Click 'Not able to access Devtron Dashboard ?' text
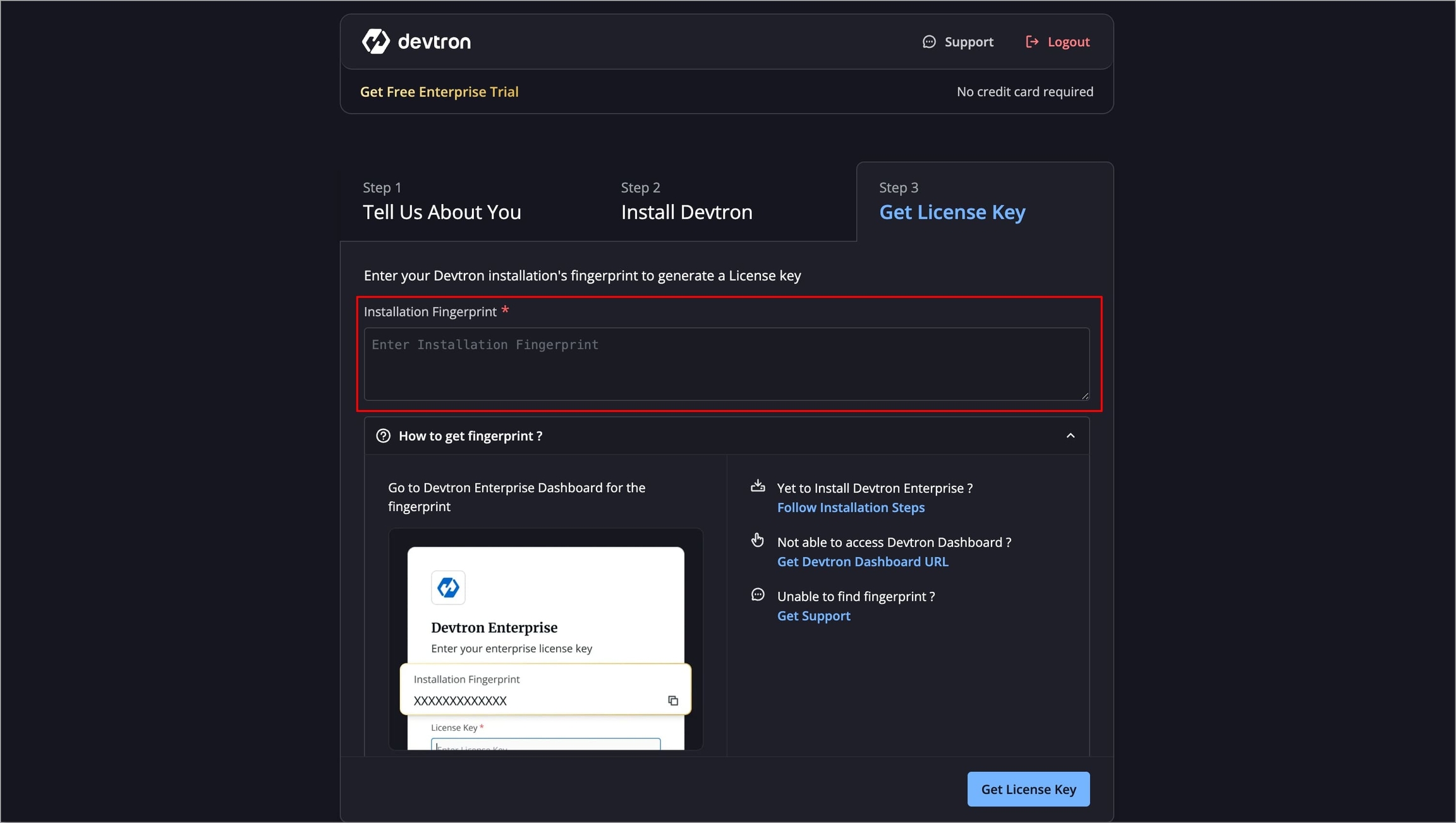Screen dimensions: 1456x823 coord(894,542)
